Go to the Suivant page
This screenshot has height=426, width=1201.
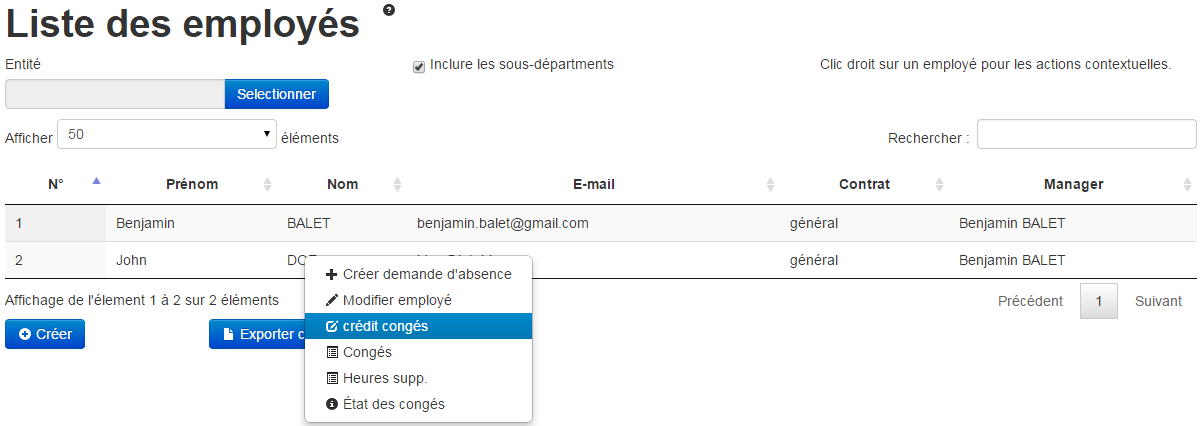pos(1158,301)
